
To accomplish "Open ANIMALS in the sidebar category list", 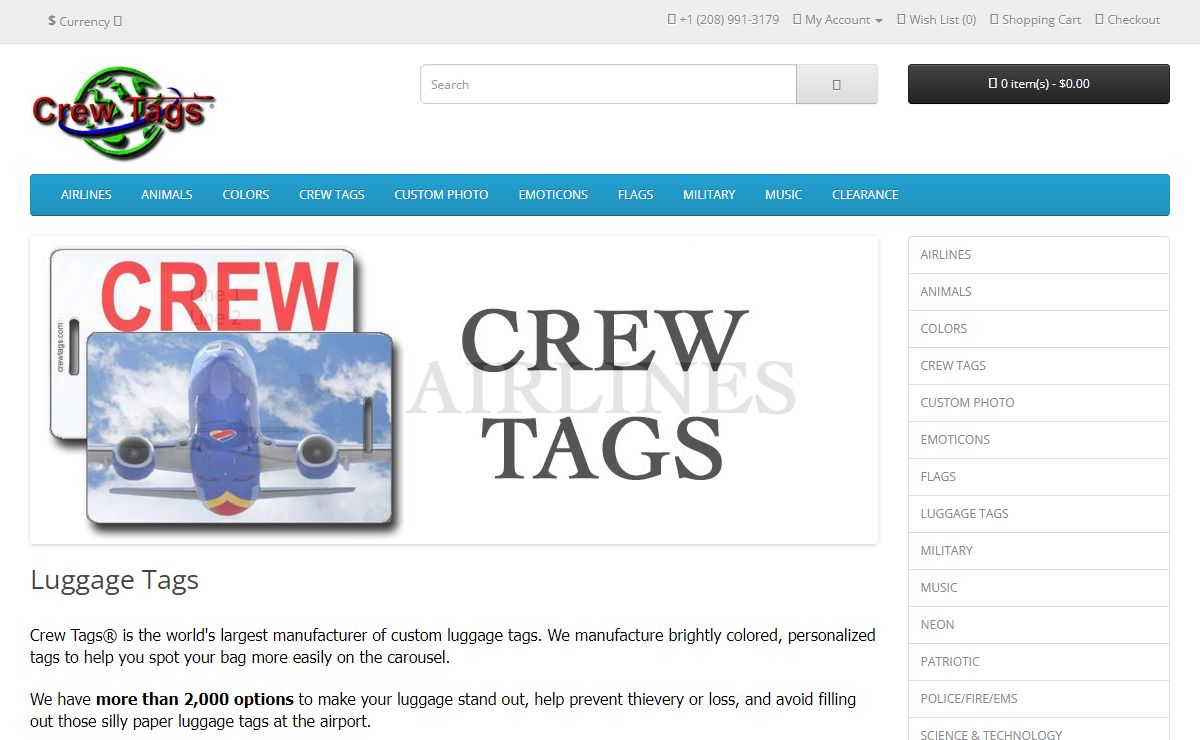I will (1038, 292).
